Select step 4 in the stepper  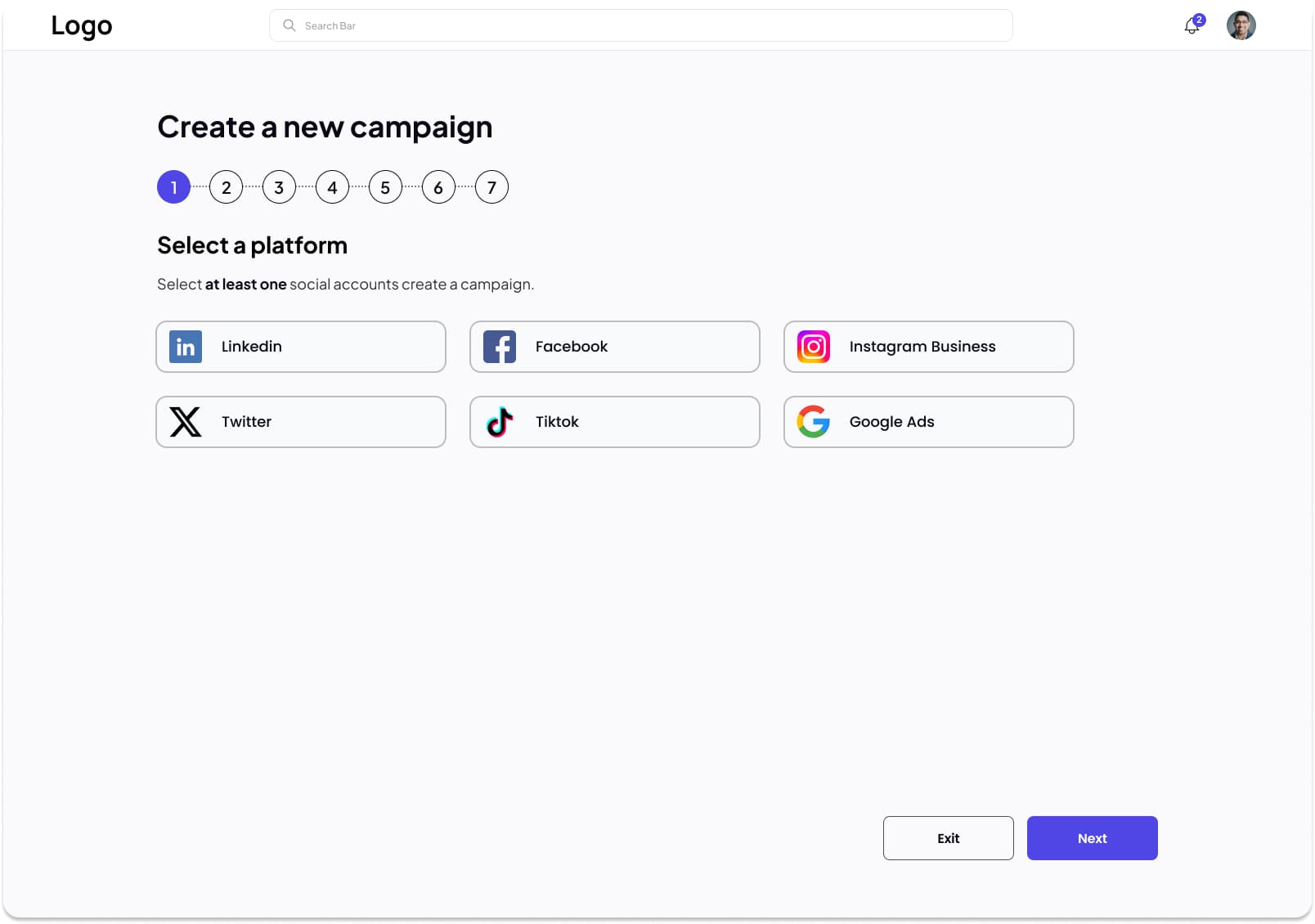click(332, 186)
